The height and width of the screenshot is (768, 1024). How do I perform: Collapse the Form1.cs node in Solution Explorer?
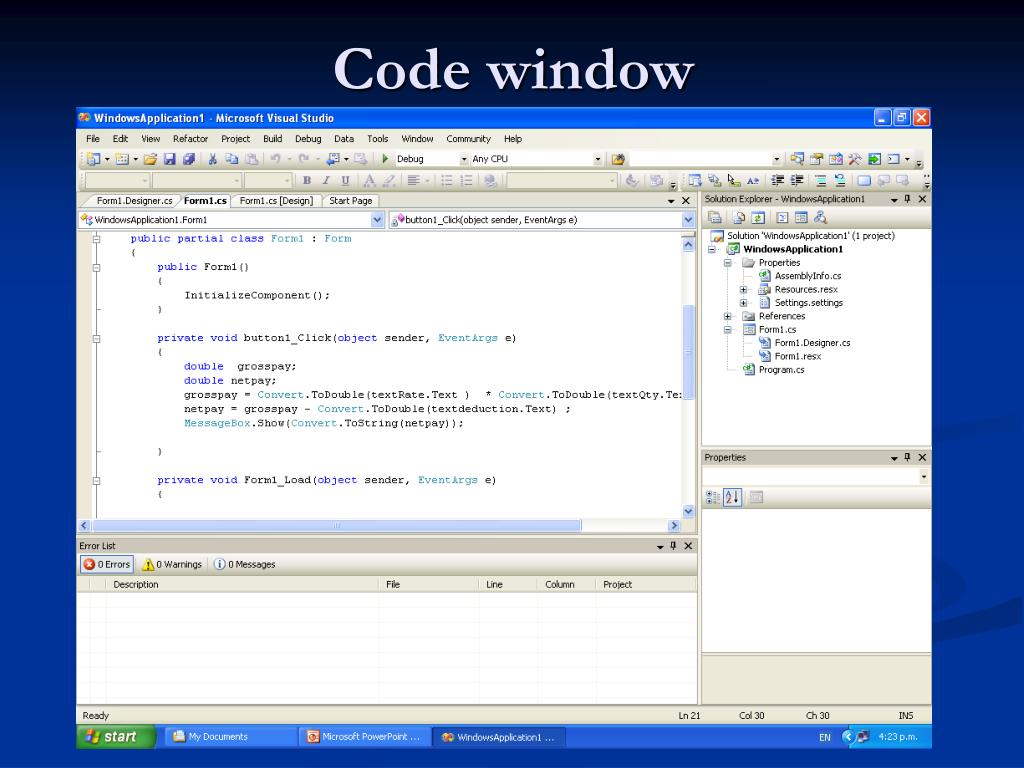728,330
